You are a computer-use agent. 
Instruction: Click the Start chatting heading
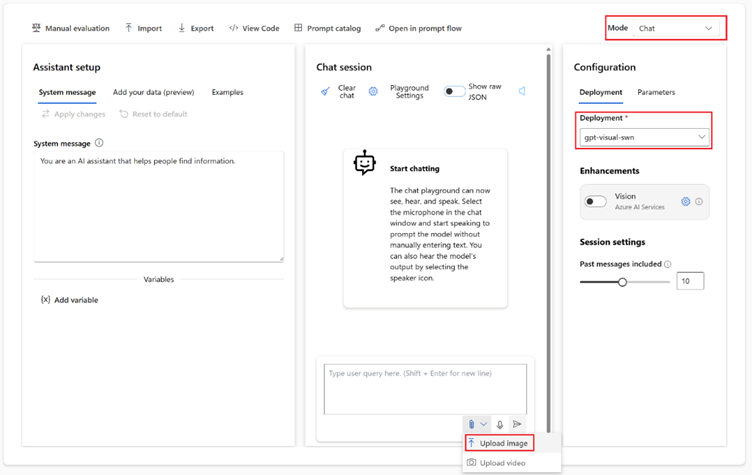[414, 168]
